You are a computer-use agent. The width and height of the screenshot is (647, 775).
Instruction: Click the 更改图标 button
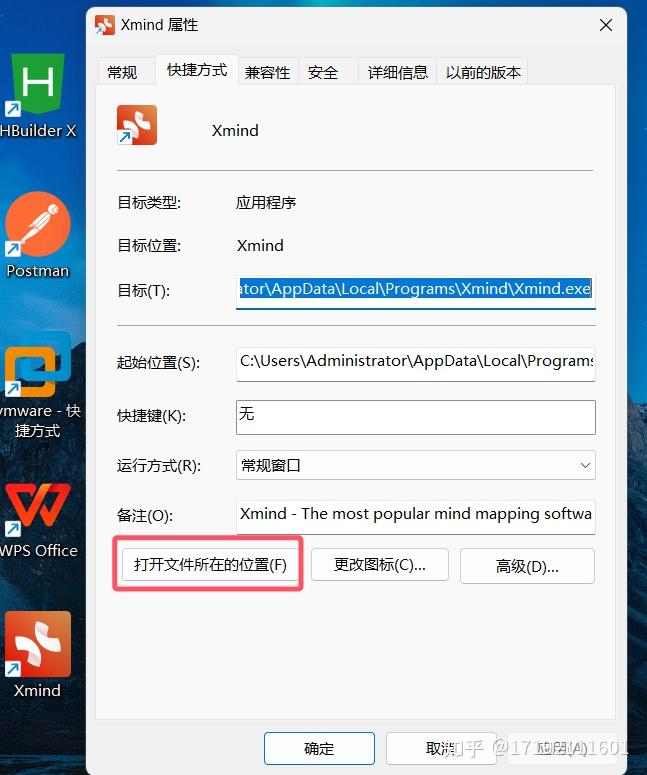[x=380, y=564]
